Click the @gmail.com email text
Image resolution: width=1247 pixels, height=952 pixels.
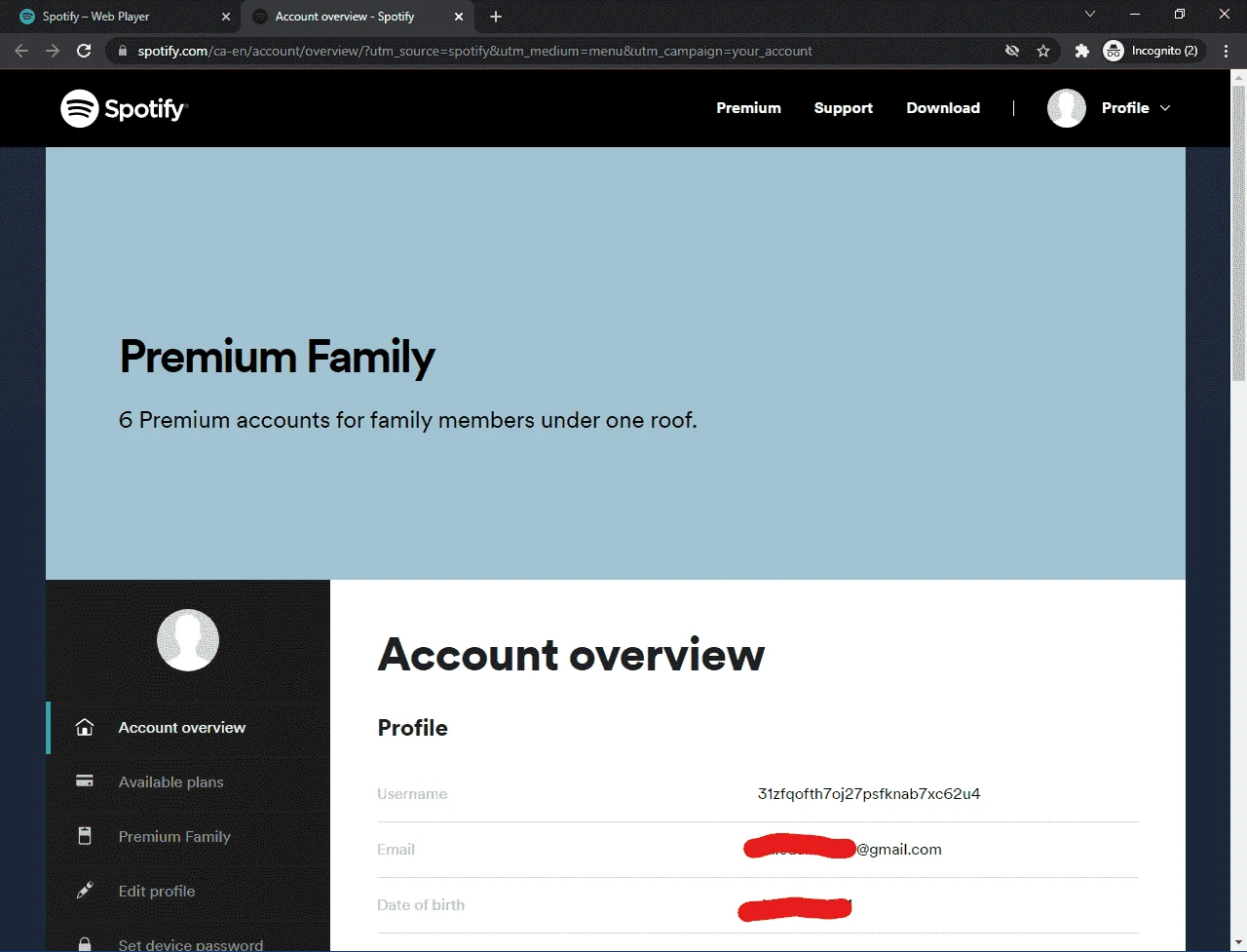(x=899, y=849)
